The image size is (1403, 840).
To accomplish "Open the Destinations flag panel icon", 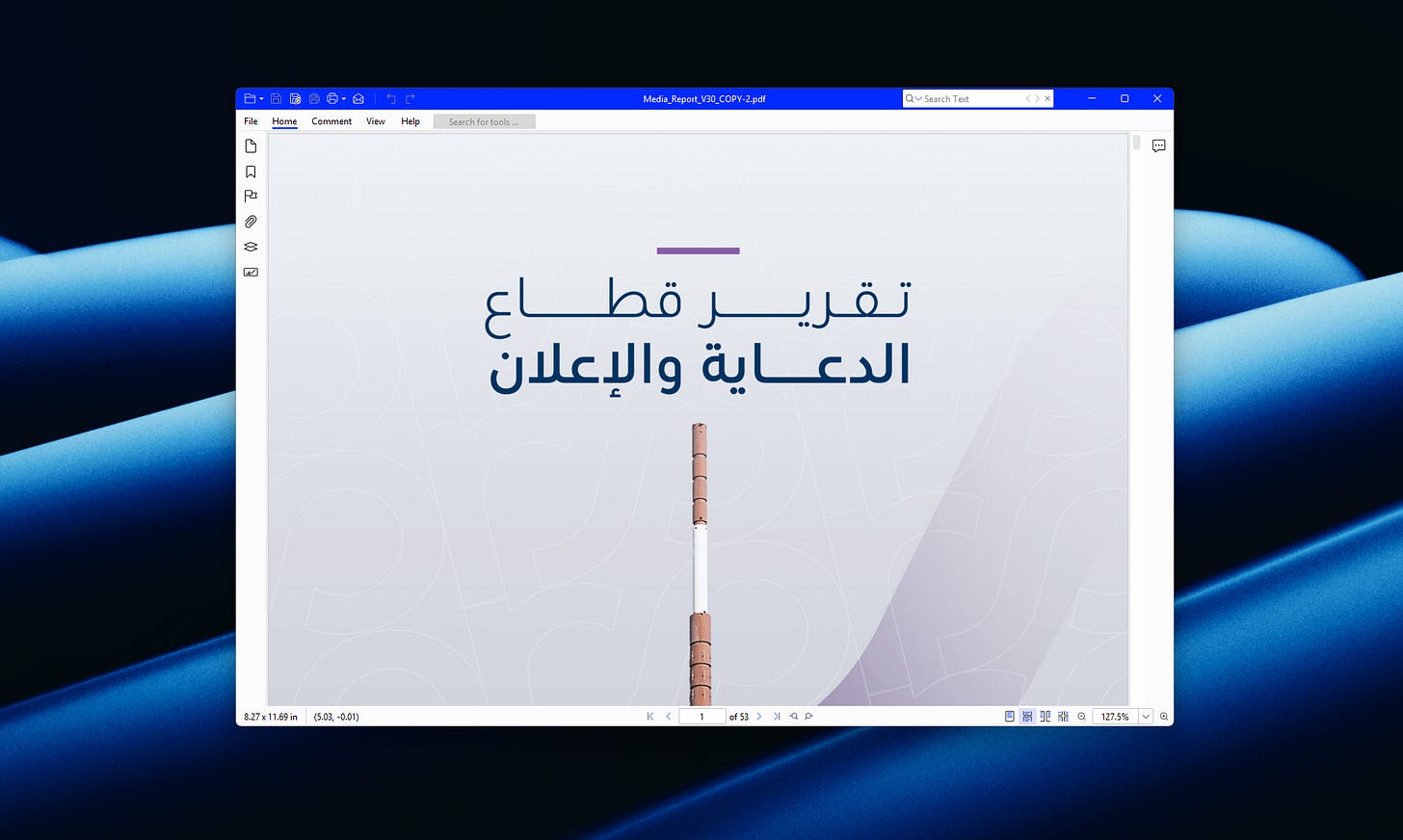I will 251,197.
